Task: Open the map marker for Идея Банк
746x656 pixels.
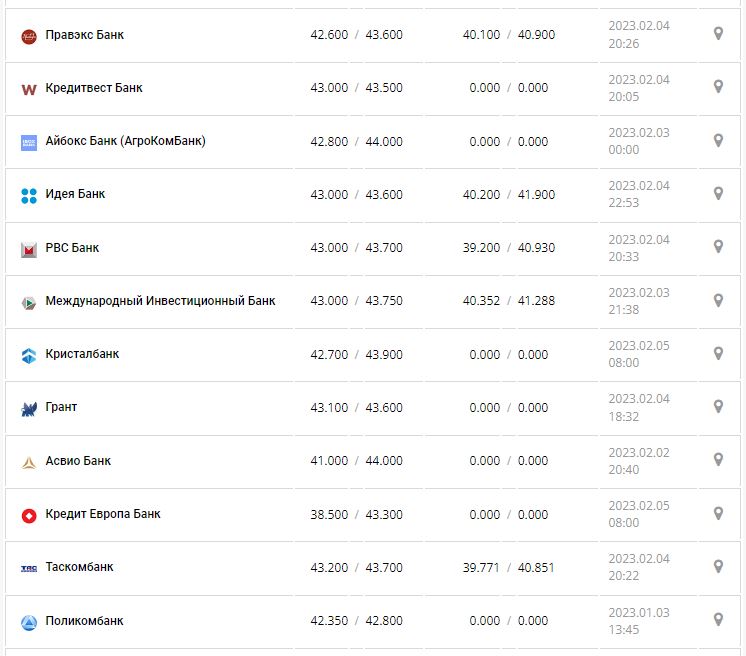Action: pos(718,193)
